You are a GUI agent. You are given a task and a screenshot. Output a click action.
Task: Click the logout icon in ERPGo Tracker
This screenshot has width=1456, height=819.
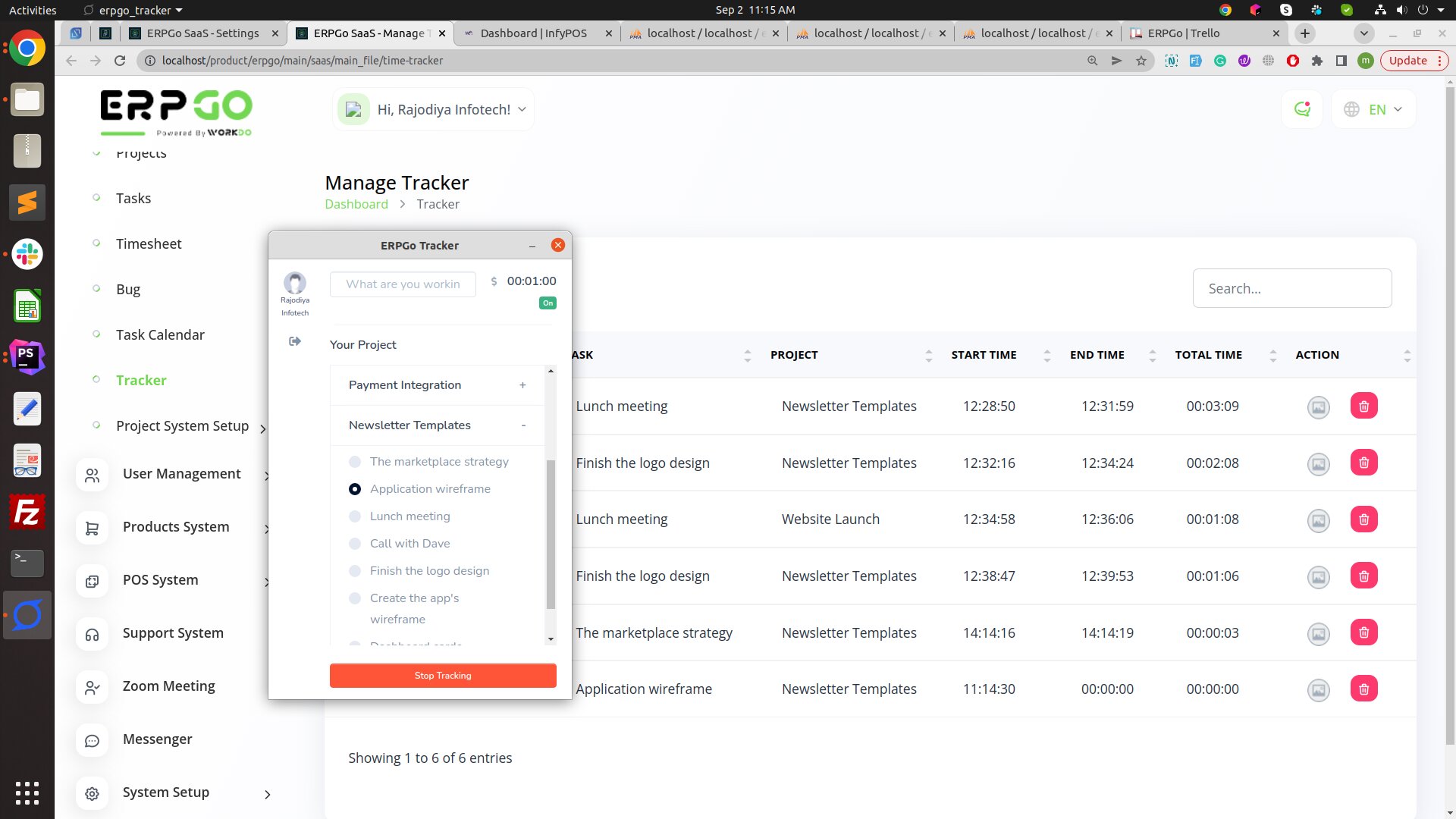point(295,342)
